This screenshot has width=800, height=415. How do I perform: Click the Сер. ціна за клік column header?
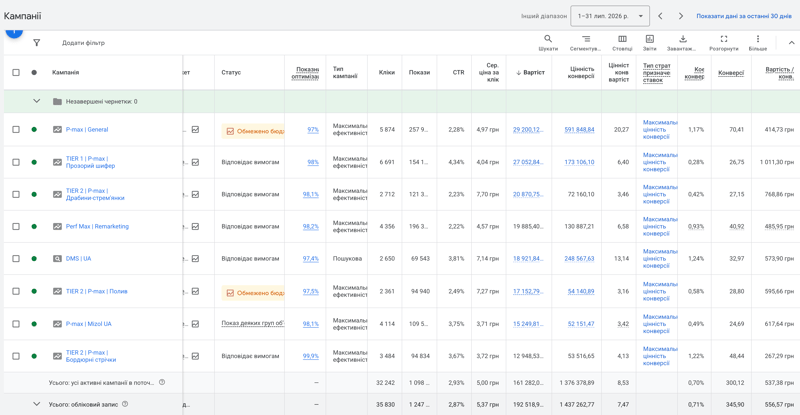(490, 72)
